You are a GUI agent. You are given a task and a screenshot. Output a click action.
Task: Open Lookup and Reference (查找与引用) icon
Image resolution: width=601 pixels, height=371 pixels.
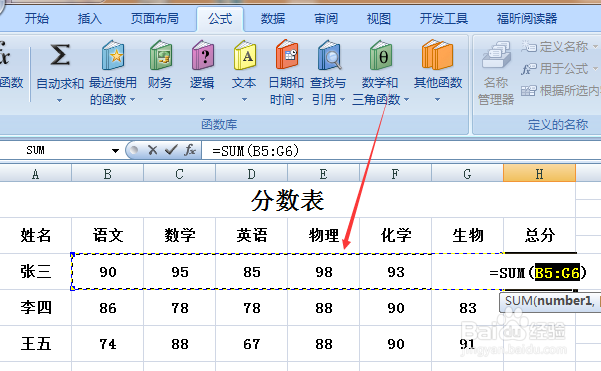tap(329, 55)
